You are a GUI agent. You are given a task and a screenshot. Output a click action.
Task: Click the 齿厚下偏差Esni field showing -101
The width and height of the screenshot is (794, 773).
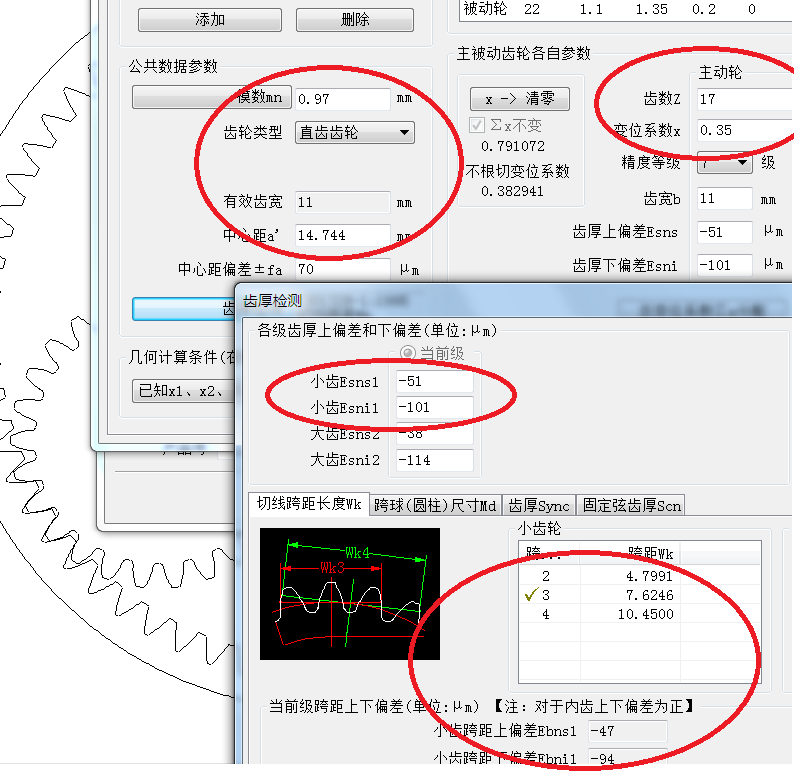pyautogui.click(x=724, y=265)
